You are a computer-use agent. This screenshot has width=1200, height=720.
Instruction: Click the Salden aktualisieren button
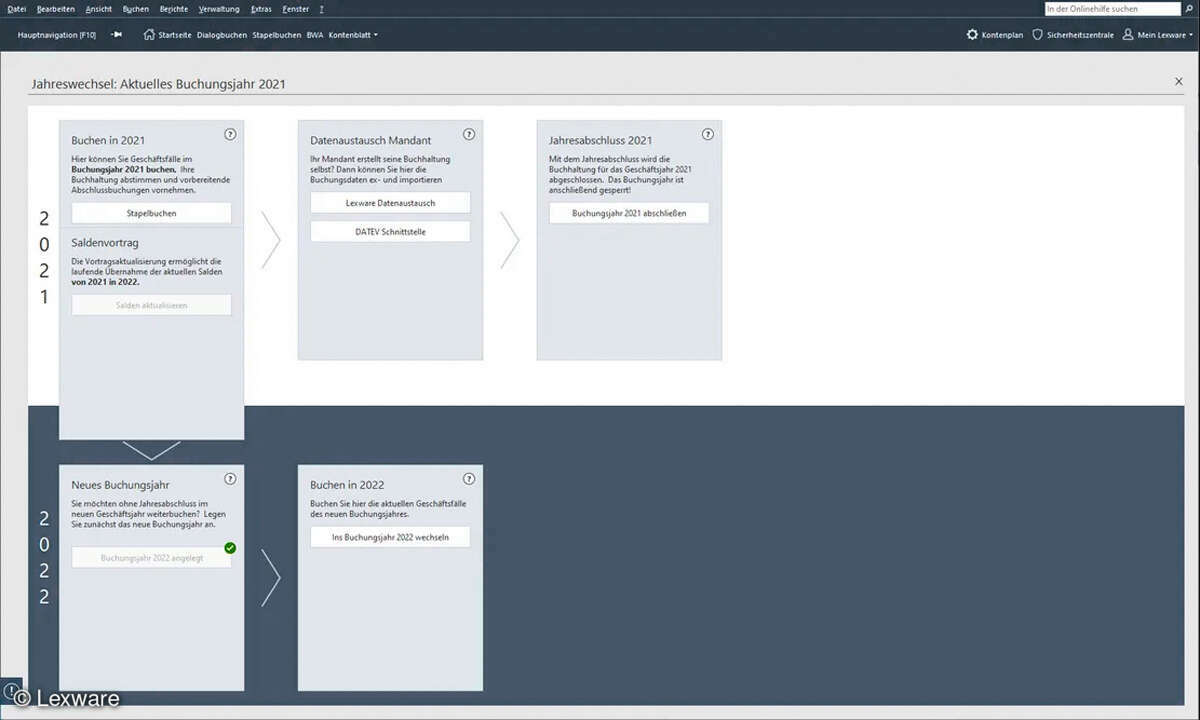(151, 305)
